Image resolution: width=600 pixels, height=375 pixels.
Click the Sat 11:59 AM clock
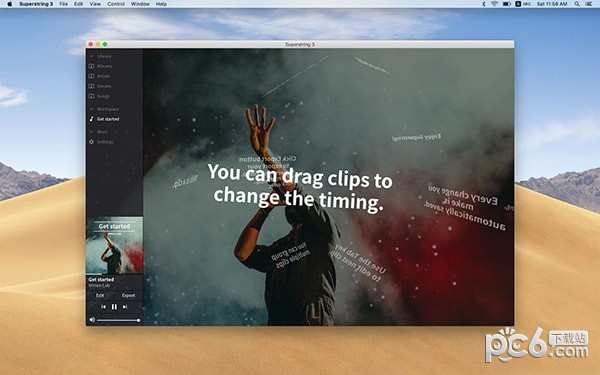[x=552, y=4]
